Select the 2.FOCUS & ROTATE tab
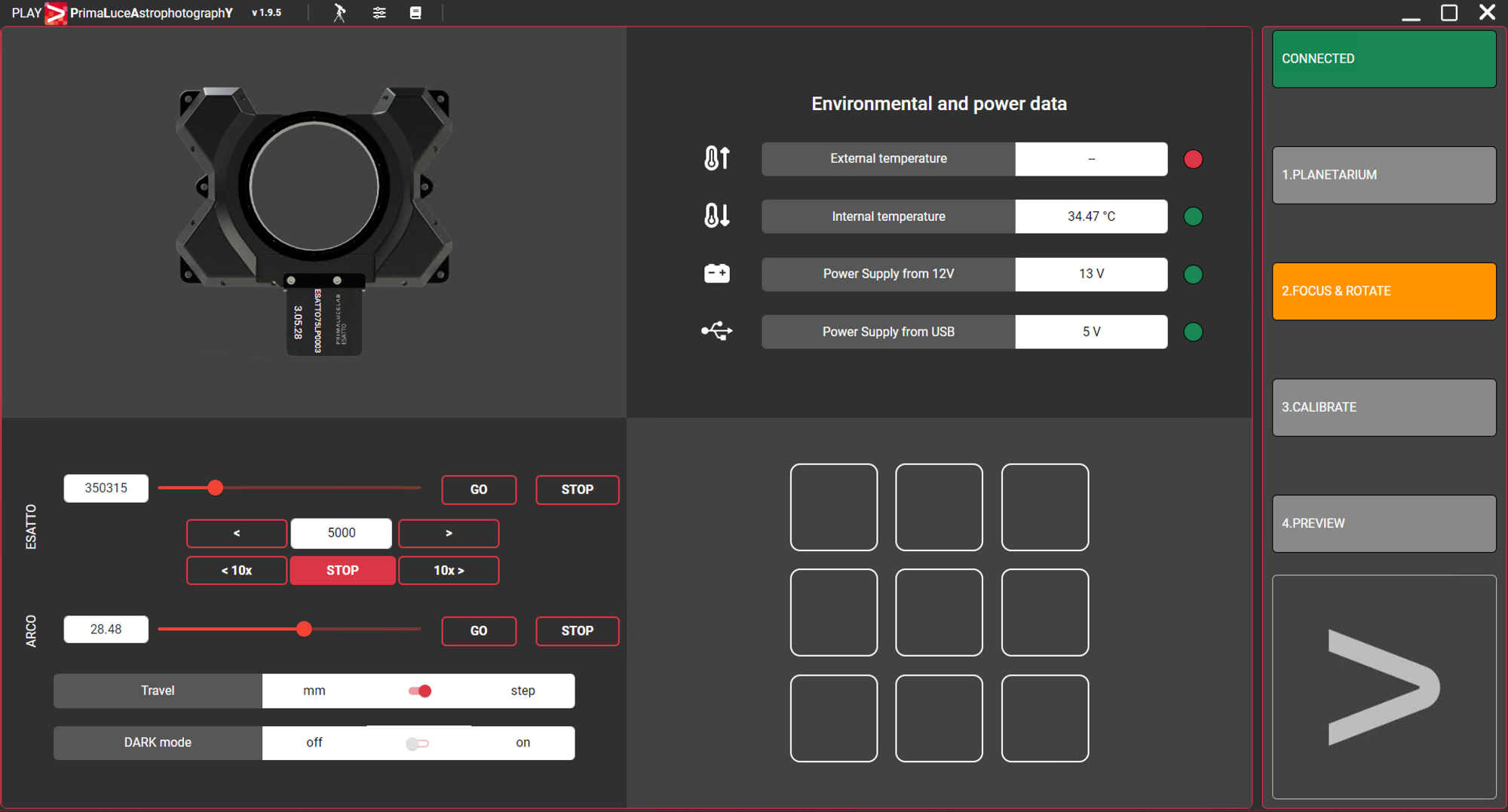Image resolution: width=1508 pixels, height=812 pixels. [x=1384, y=291]
